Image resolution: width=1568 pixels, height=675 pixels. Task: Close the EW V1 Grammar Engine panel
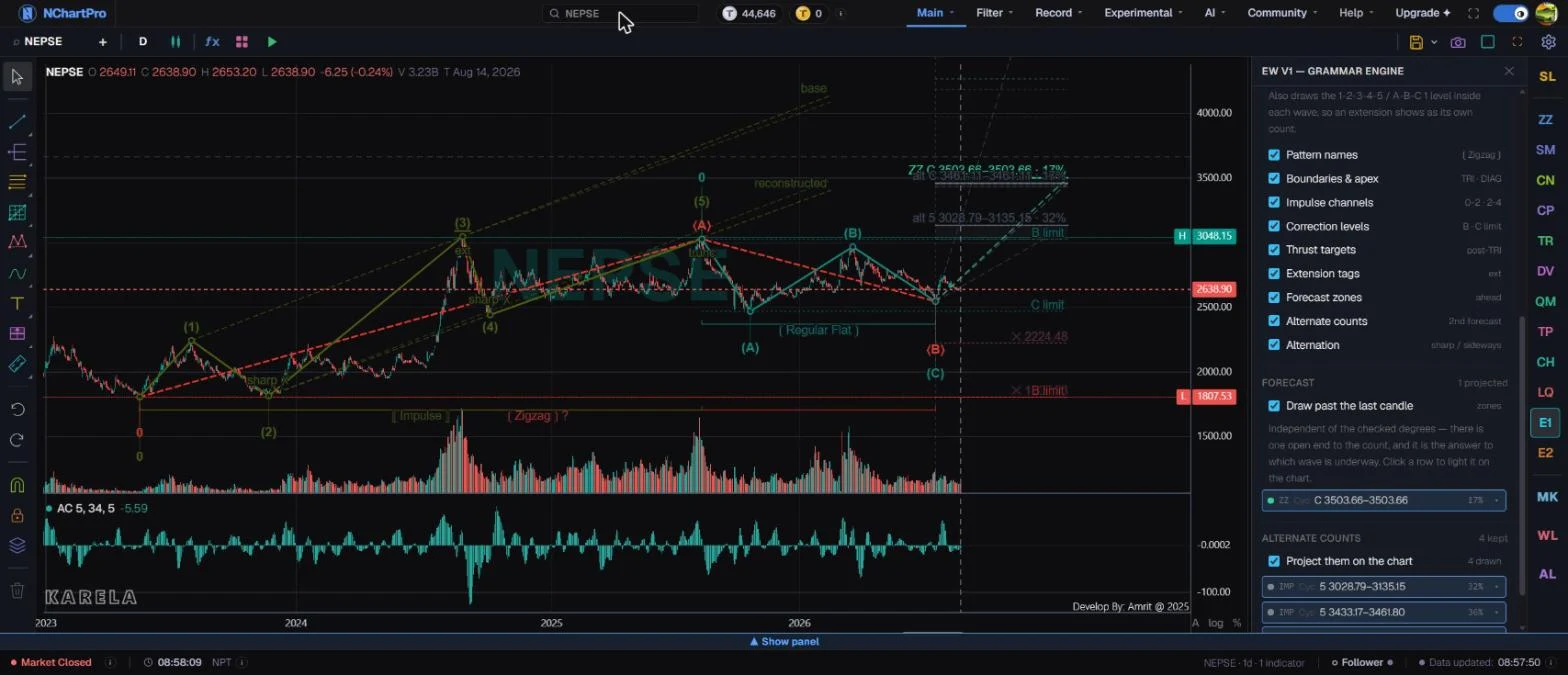pyautogui.click(x=1509, y=71)
